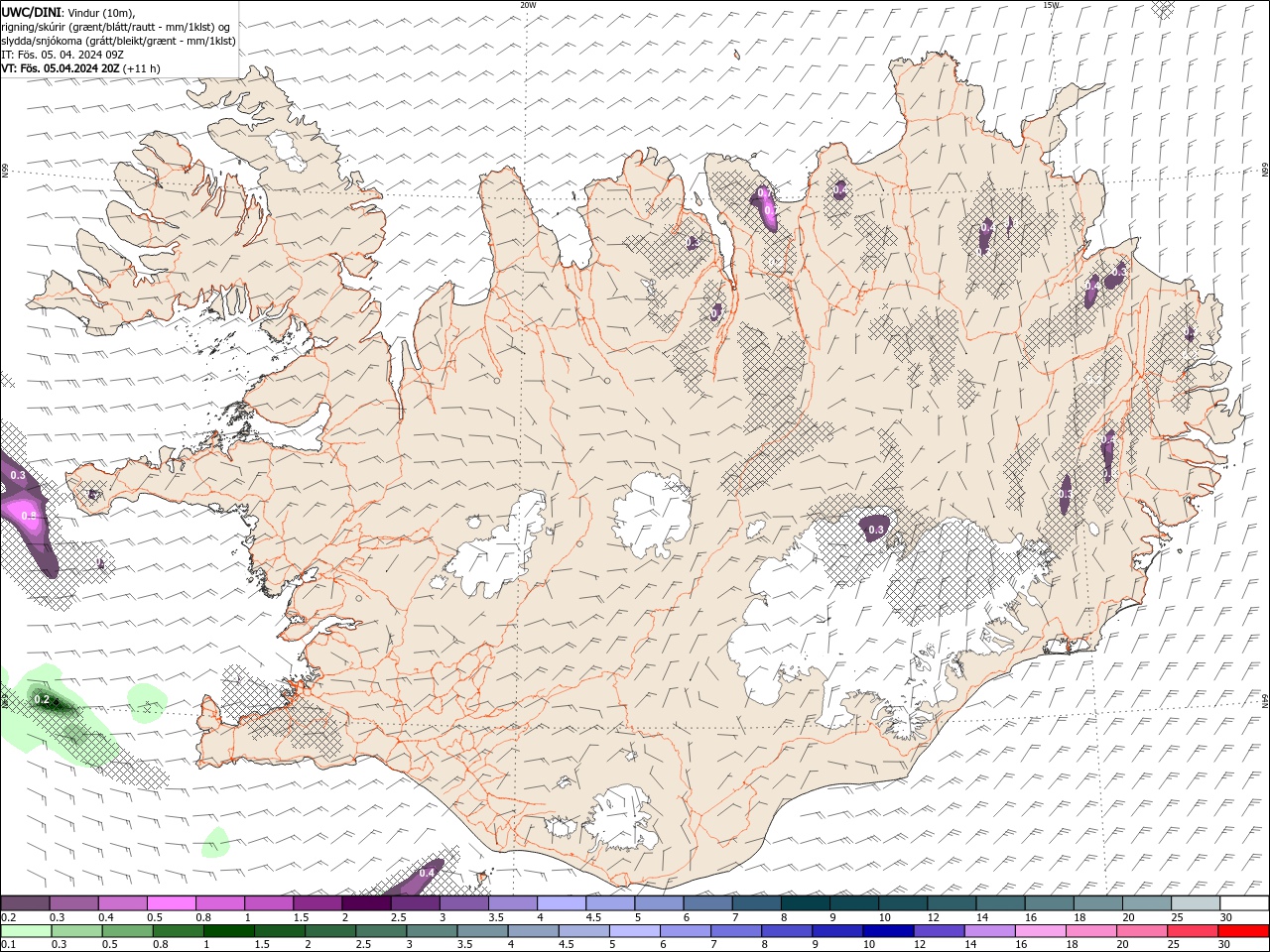Click the bright magenta snow swatch between 0.5 and 0.8
Viewport: 1270px width, 952px height.
(171, 903)
